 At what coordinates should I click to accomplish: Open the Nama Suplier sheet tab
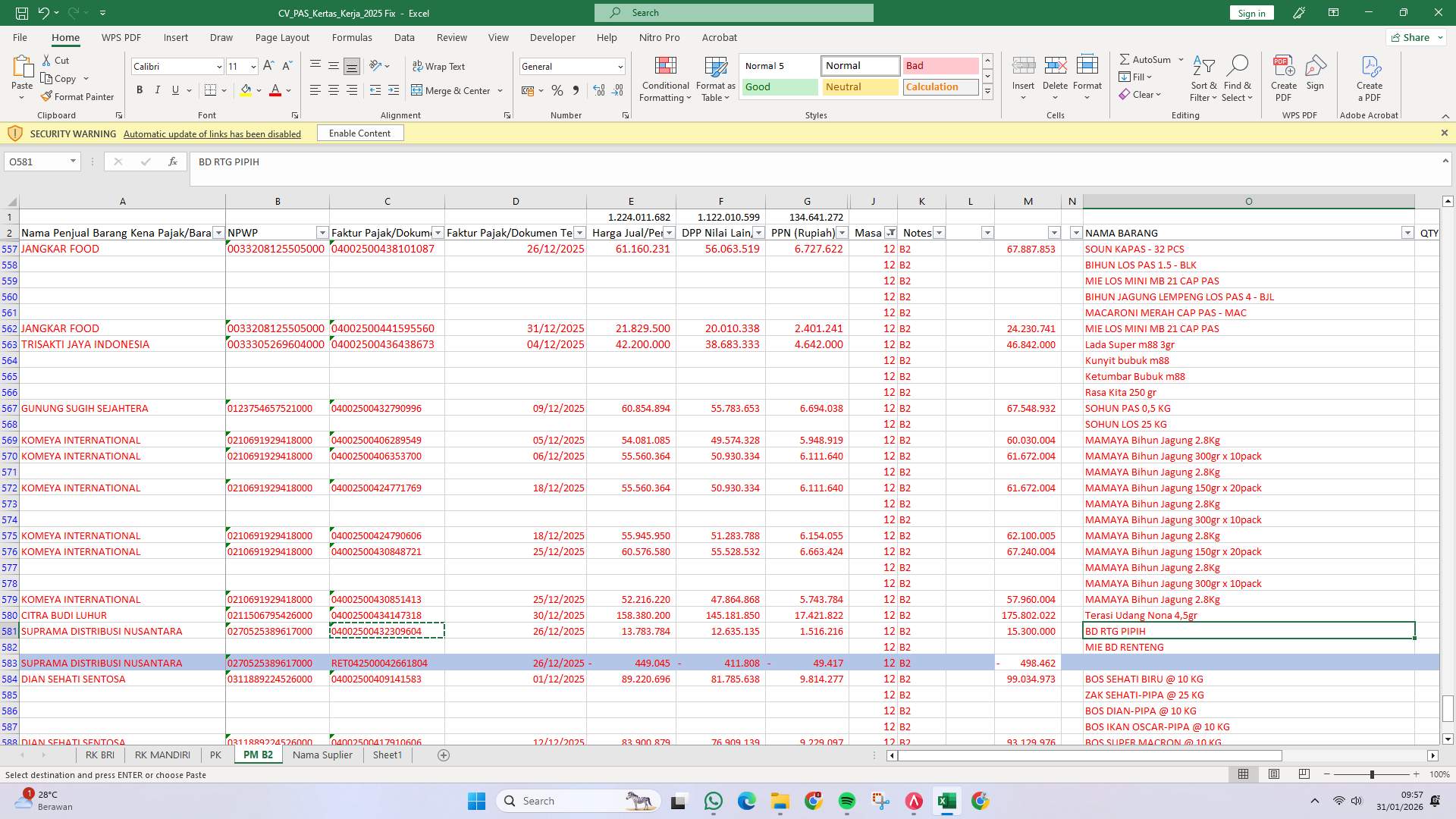click(322, 755)
